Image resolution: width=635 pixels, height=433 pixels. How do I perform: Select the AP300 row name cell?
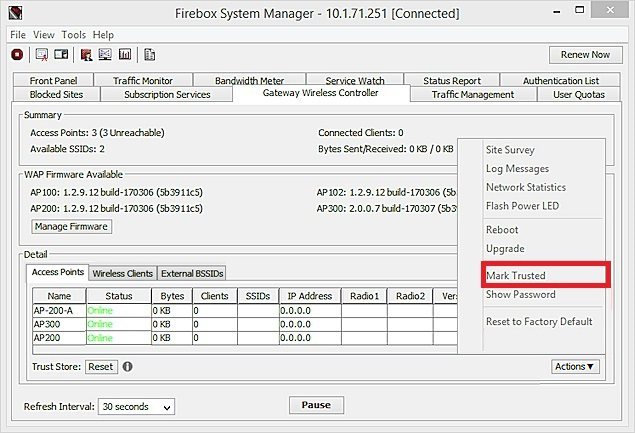59,324
